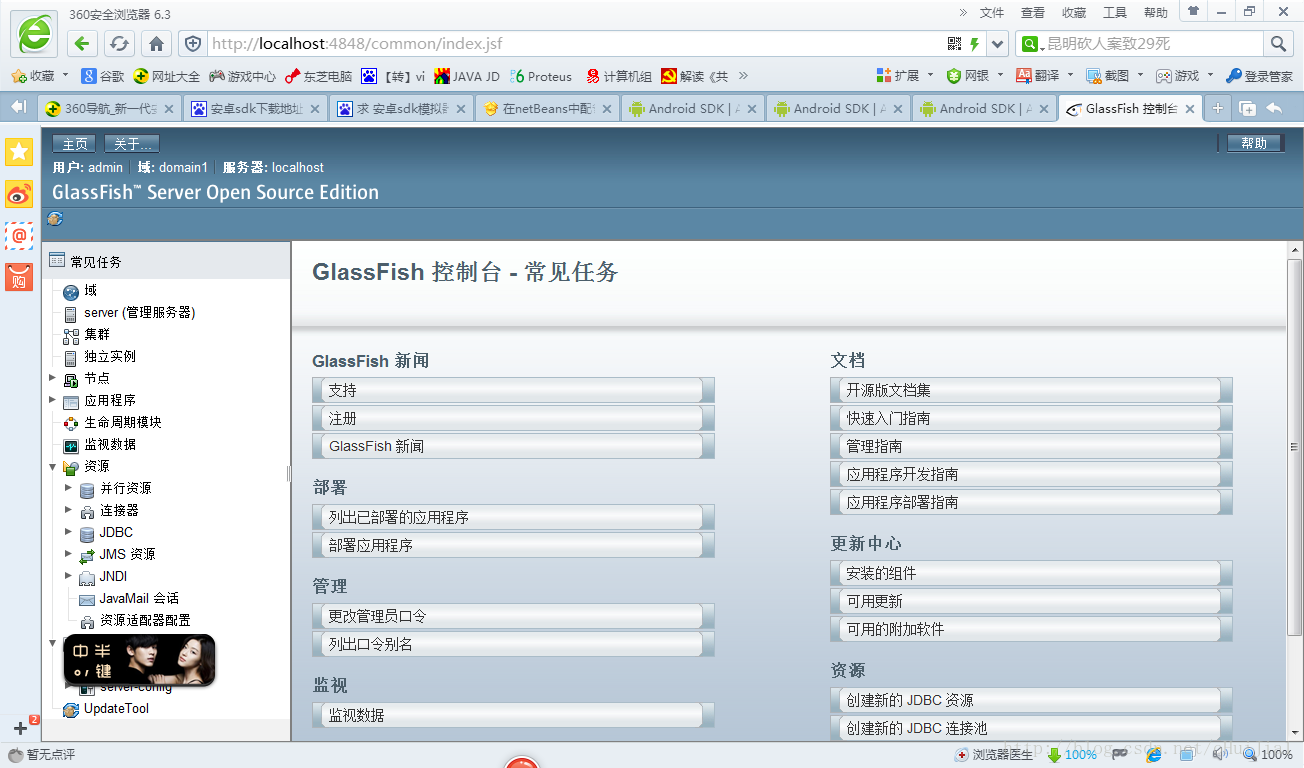Open the 文件 menu
Viewport: 1304px width, 768px height.
[992, 12]
